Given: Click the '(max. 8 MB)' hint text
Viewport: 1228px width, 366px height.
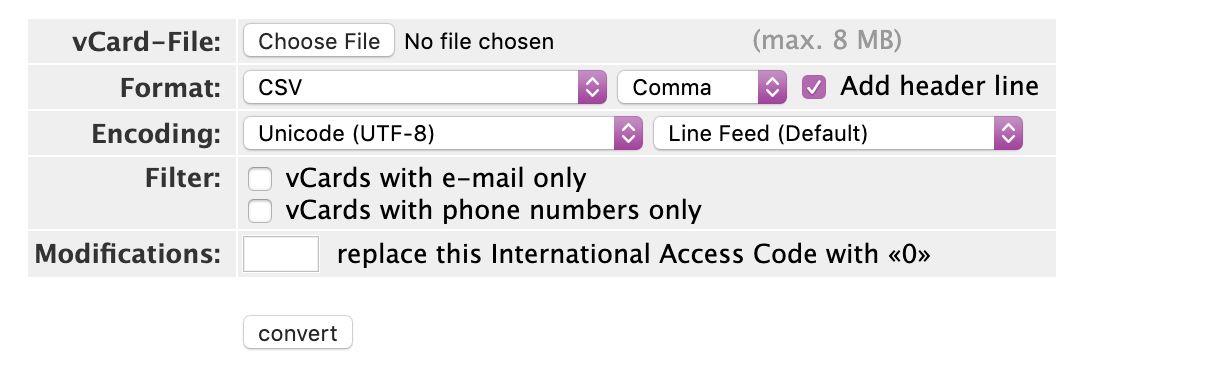Looking at the screenshot, I should [827, 42].
